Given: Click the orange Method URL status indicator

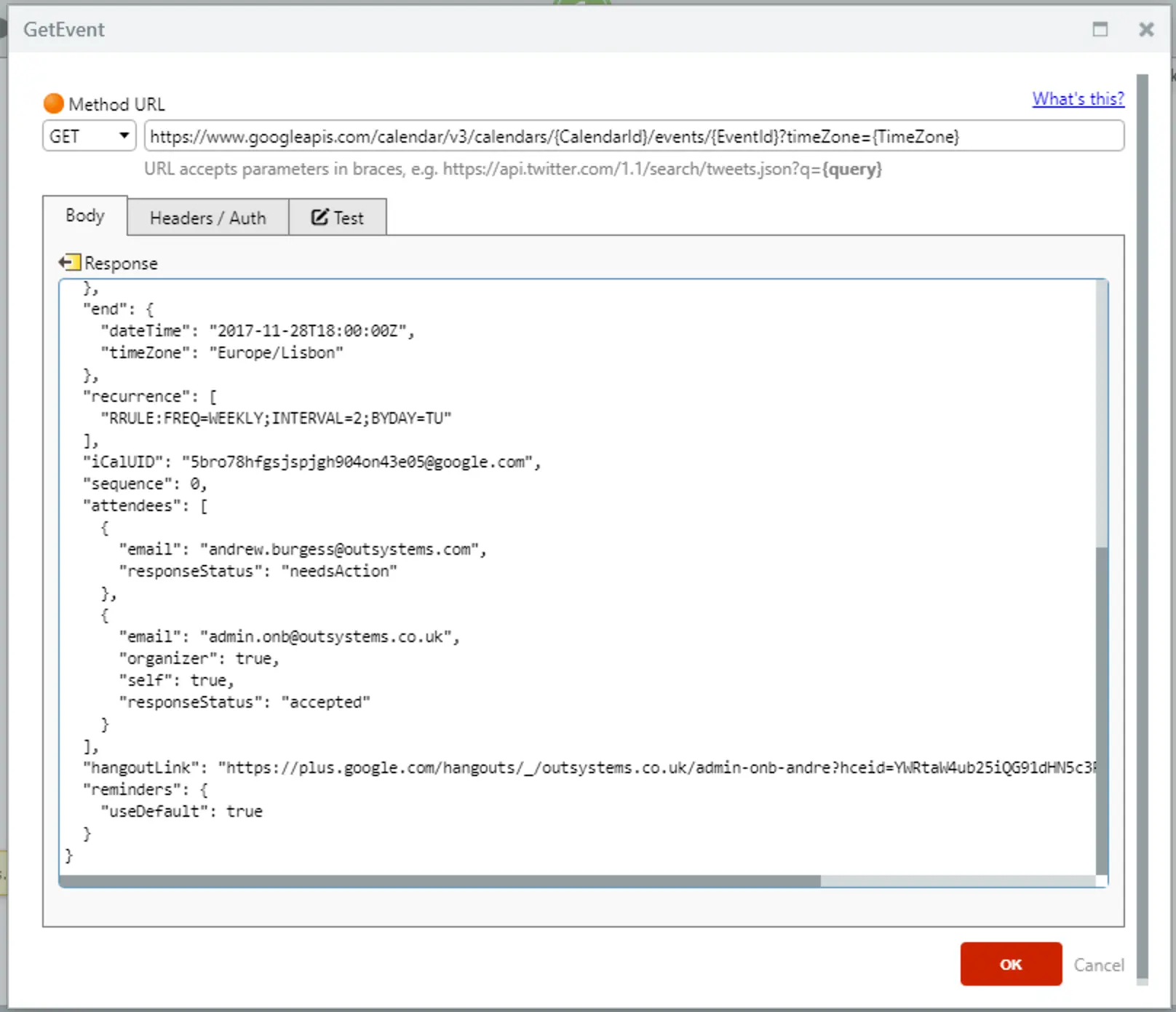Looking at the screenshot, I should coord(52,103).
